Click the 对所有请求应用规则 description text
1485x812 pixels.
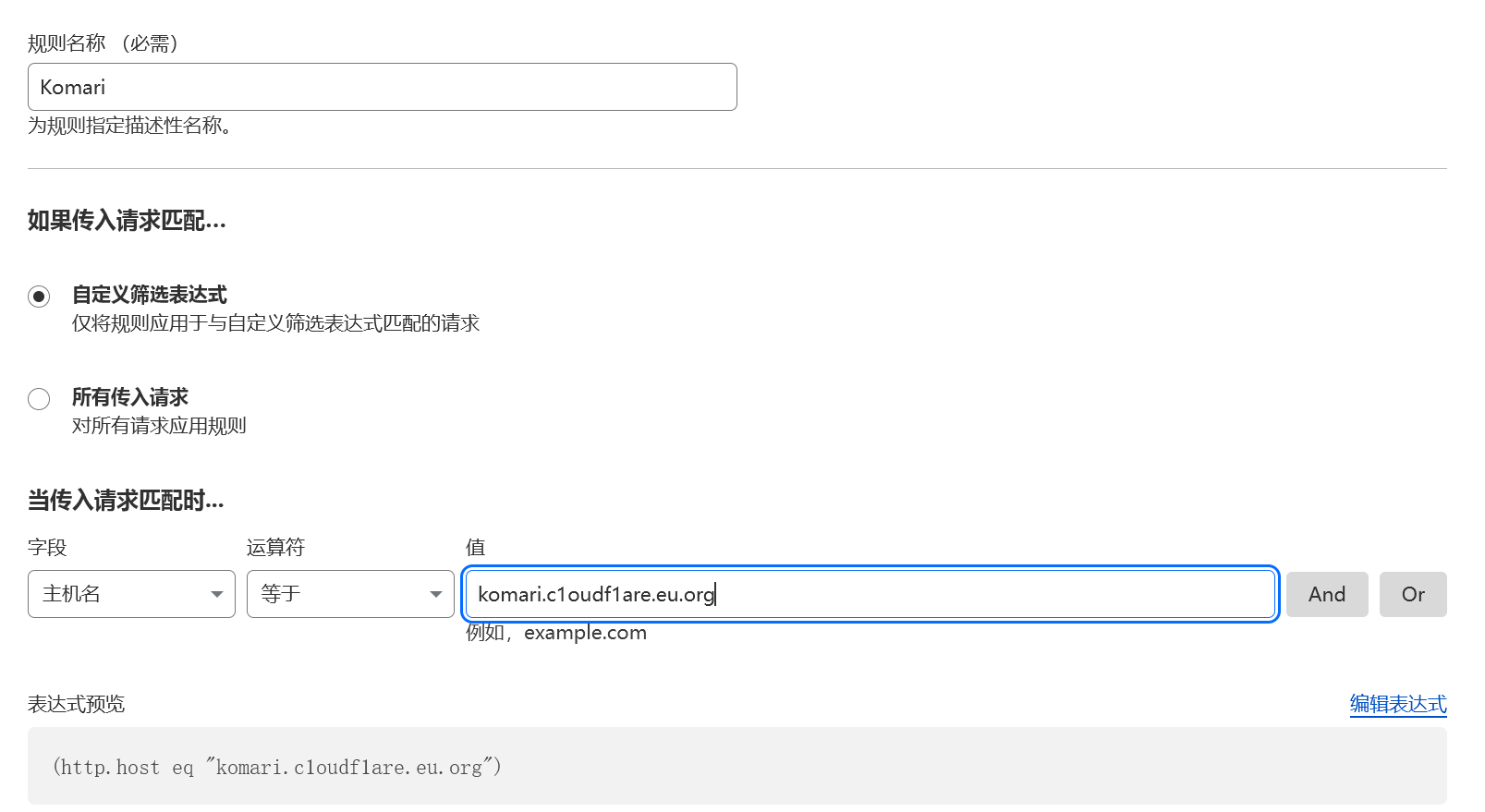(159, 426)
